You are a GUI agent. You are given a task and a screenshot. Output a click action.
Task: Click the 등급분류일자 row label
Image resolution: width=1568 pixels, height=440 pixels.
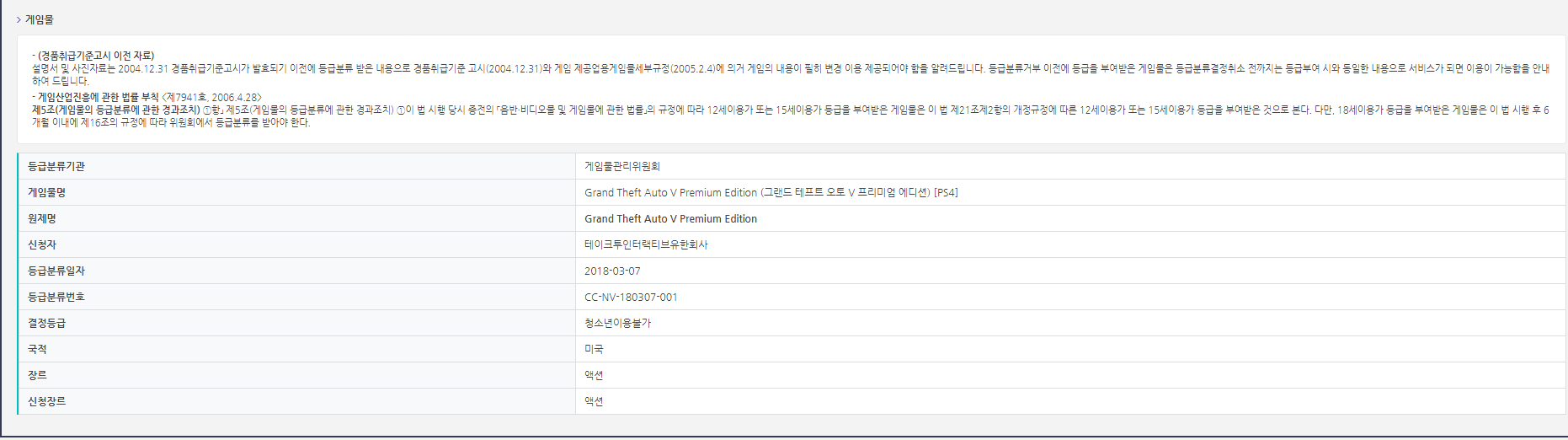pos(56,271)
